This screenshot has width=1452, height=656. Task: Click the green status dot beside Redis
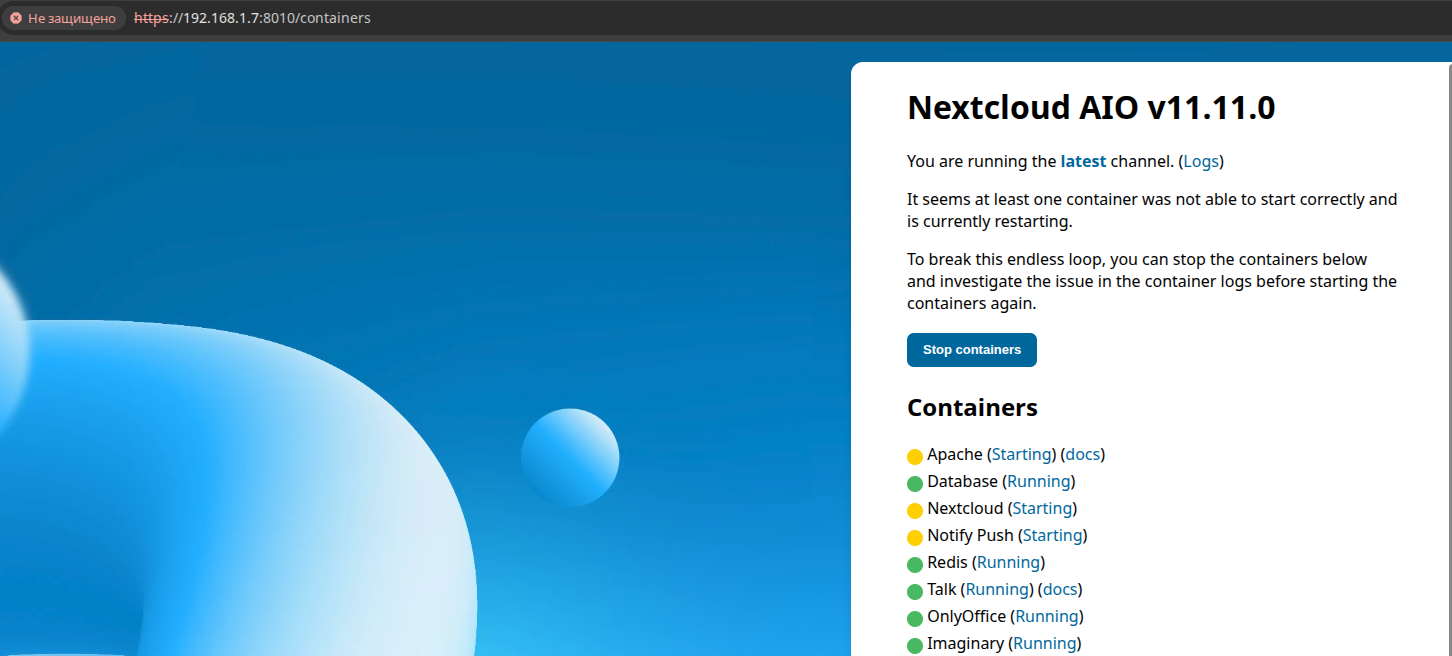pyautogui.click(x=915, y=564)
